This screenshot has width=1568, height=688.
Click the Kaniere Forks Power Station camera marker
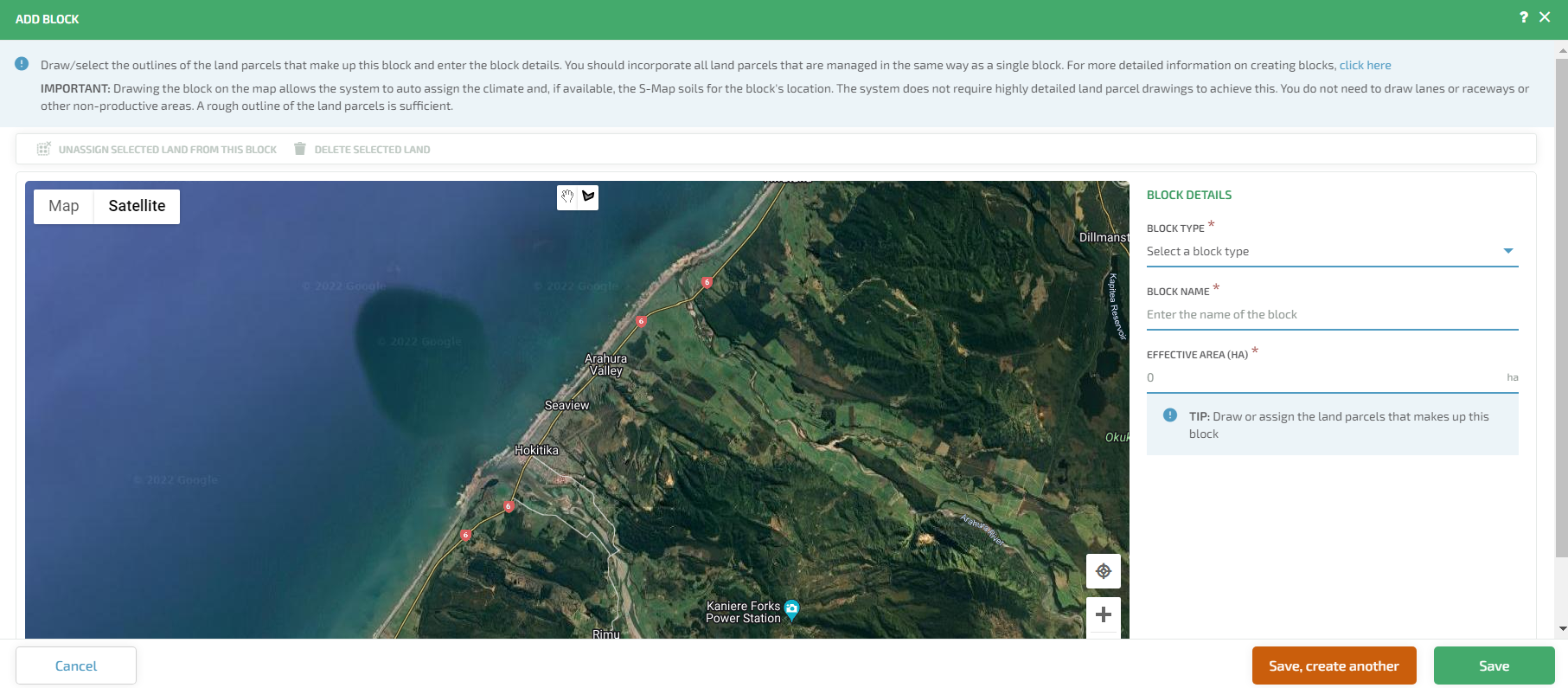(791, 609)
